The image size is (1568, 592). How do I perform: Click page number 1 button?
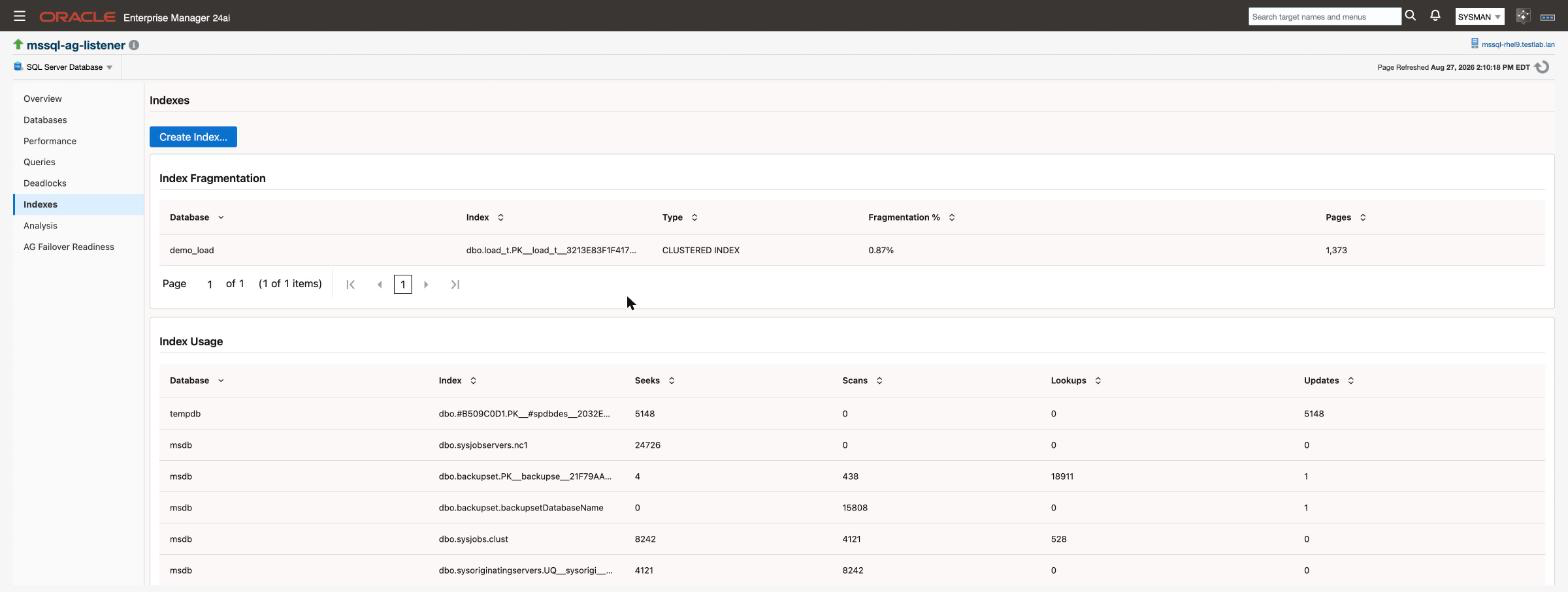(403, 284)
